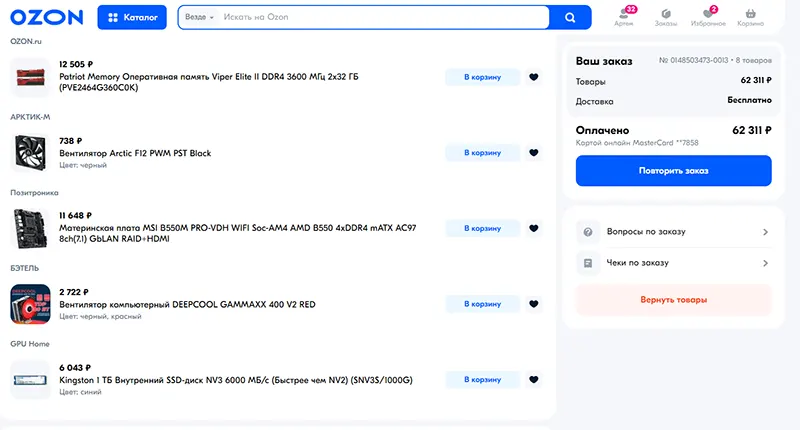Click Повторить заказ button
The height and width of the screenshot is (430, 800).
tap(673, 171)
